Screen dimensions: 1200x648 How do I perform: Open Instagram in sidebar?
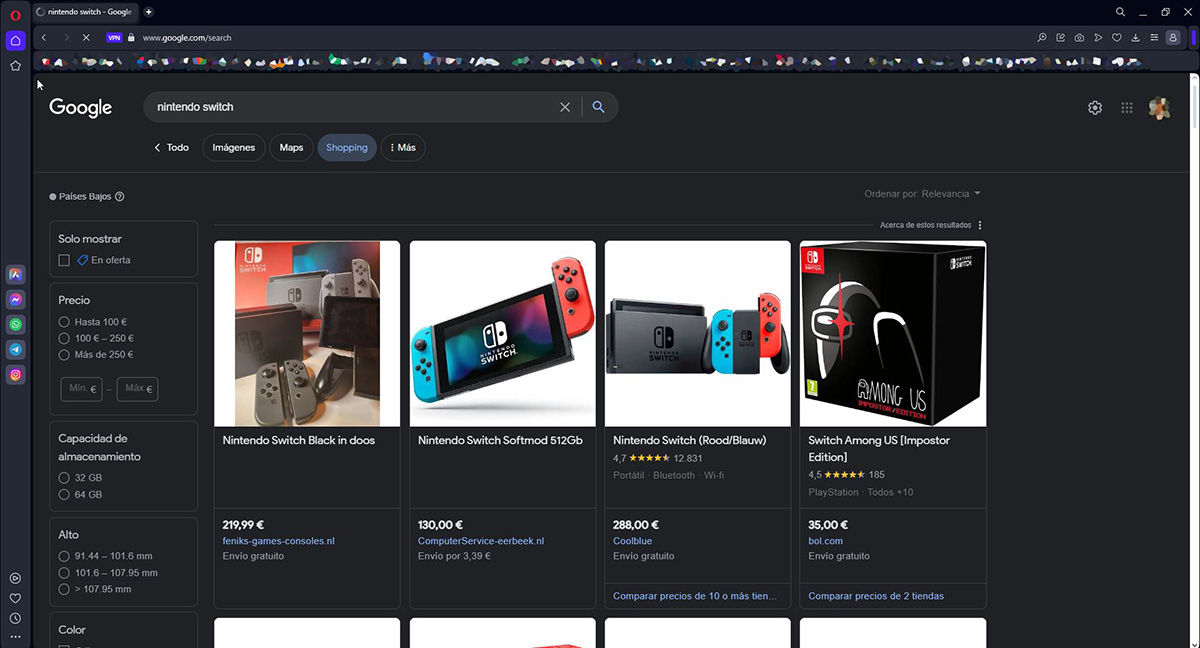point(15,374)
